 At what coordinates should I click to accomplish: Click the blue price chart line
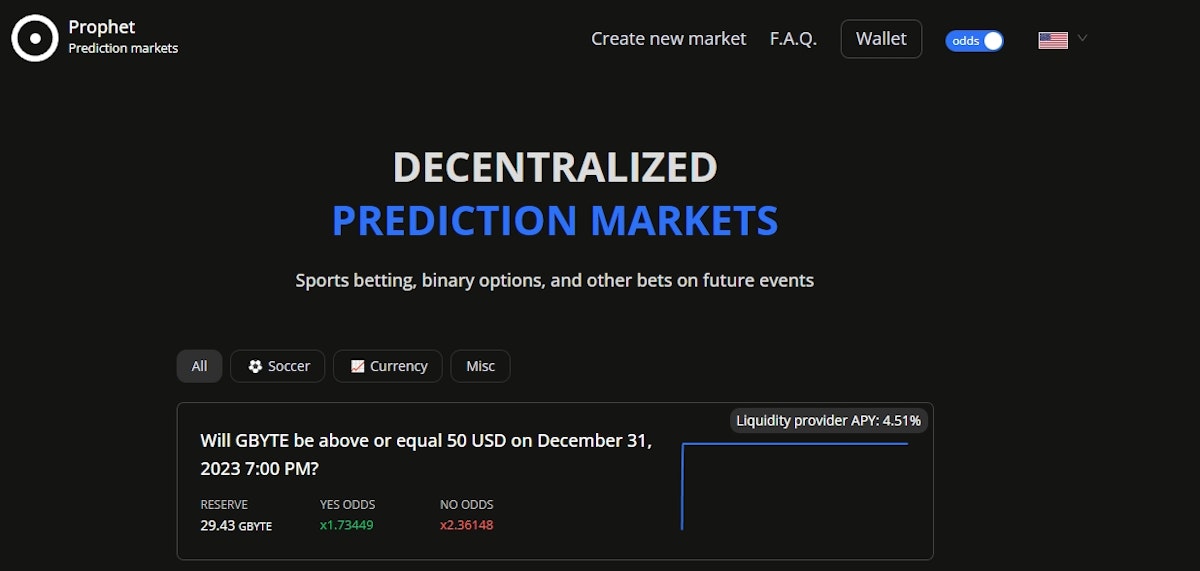(x=795, y=444)
